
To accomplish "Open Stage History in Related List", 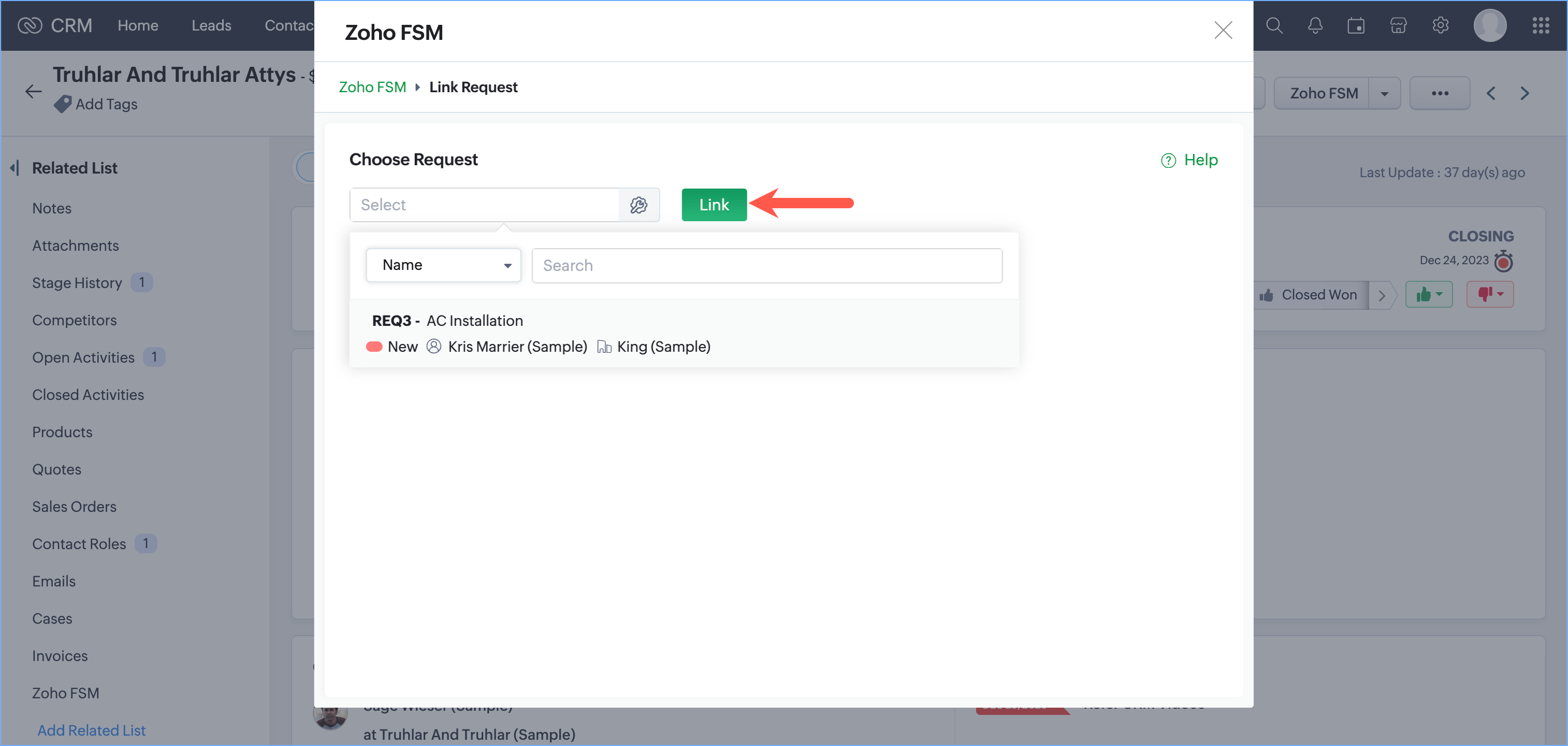I will (x=77, y=282).
